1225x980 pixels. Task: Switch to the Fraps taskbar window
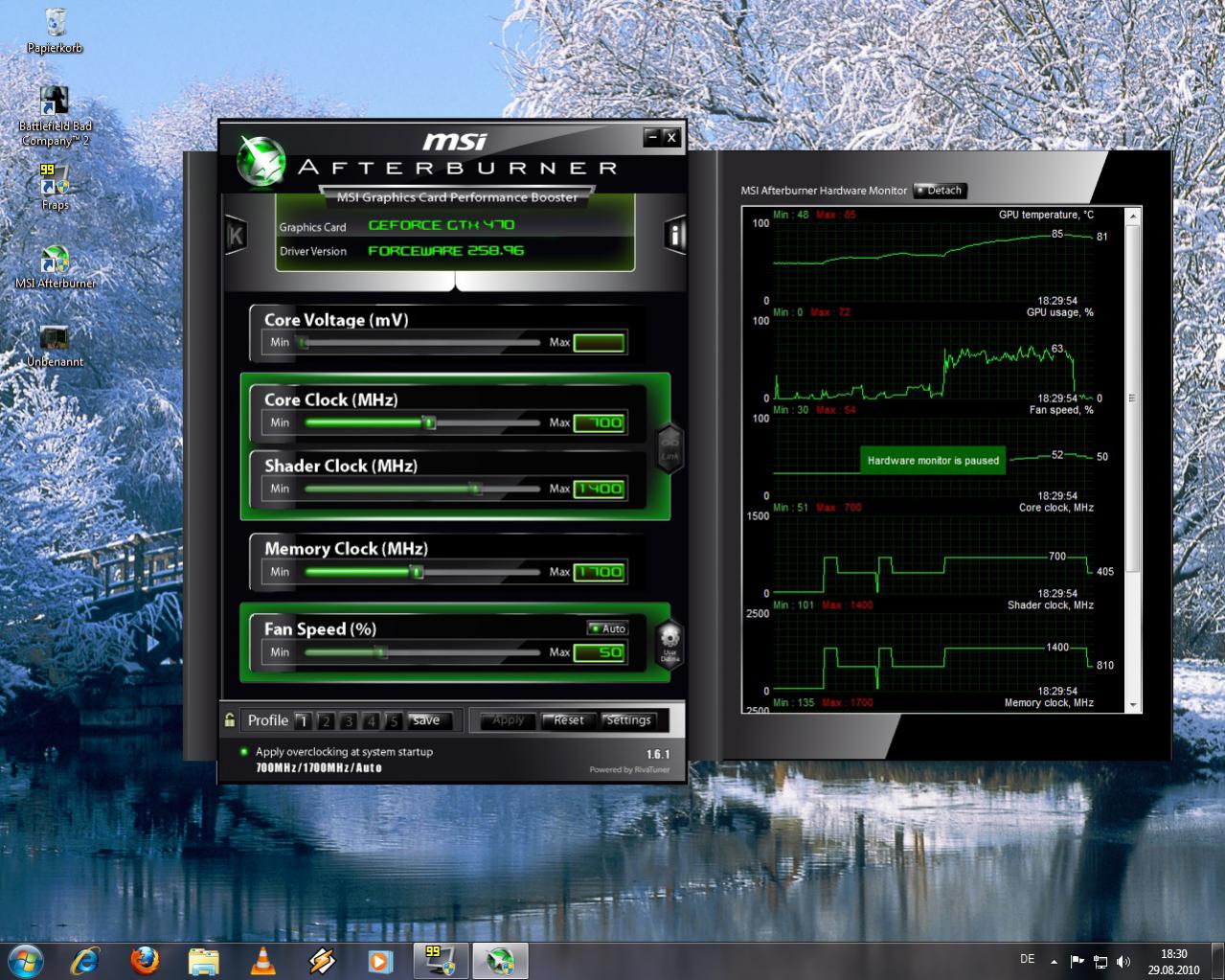441,960
